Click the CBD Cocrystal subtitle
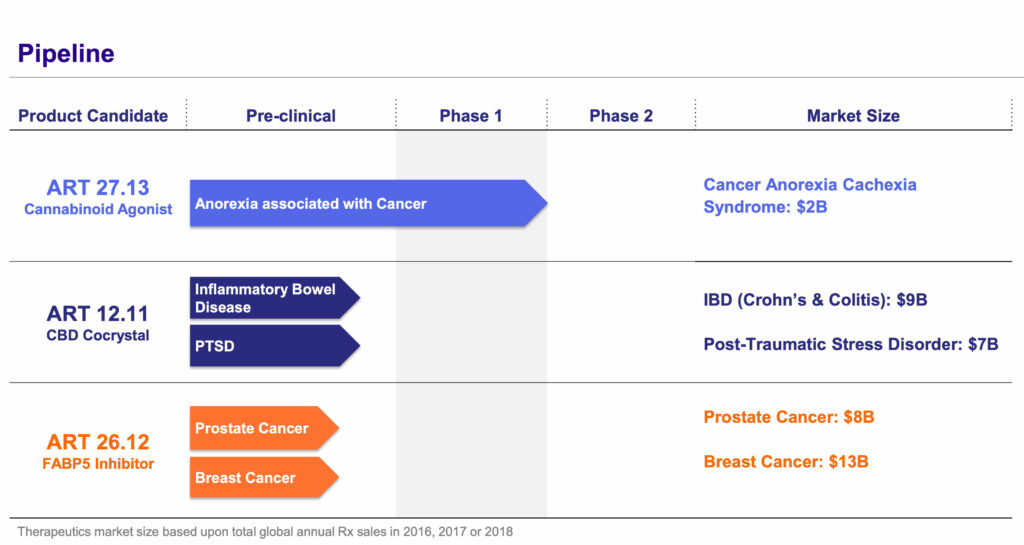This screenshot has height=545, width=1024. (98, 335)
